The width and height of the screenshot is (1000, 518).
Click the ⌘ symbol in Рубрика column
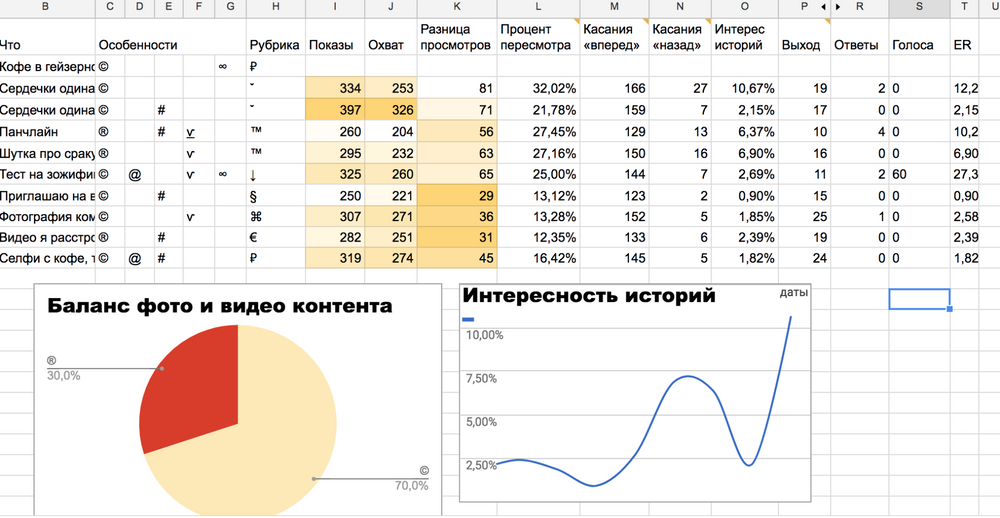click(x=254, y=216)
